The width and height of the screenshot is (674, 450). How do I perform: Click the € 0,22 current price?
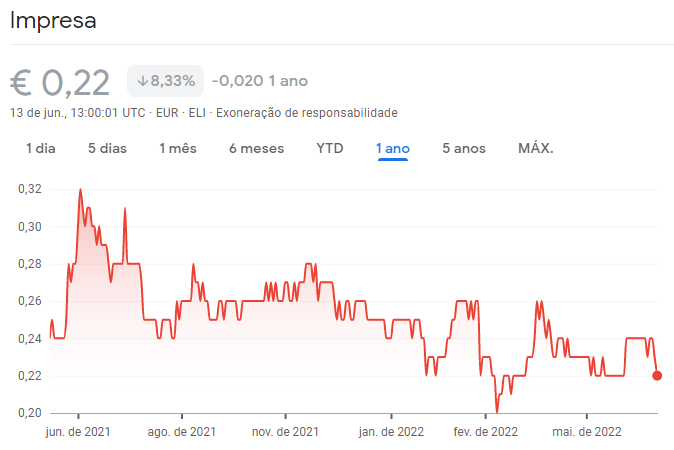point(60,83)
